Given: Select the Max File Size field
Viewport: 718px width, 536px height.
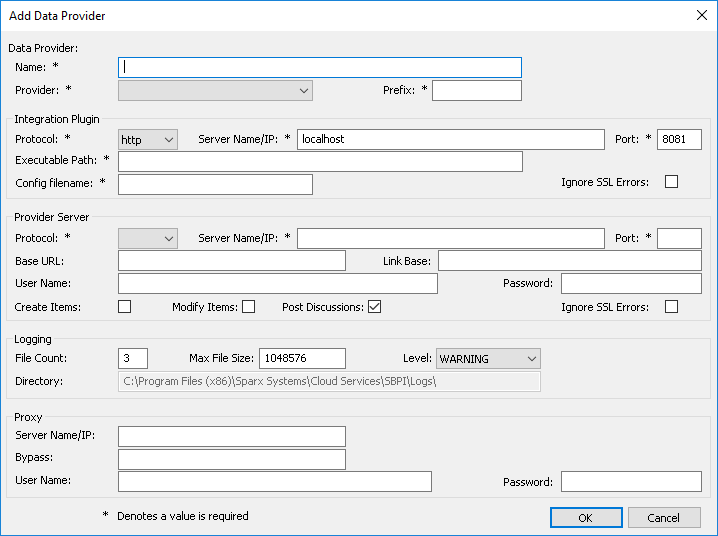Looking at the screenshot, I should click(302, 358).
